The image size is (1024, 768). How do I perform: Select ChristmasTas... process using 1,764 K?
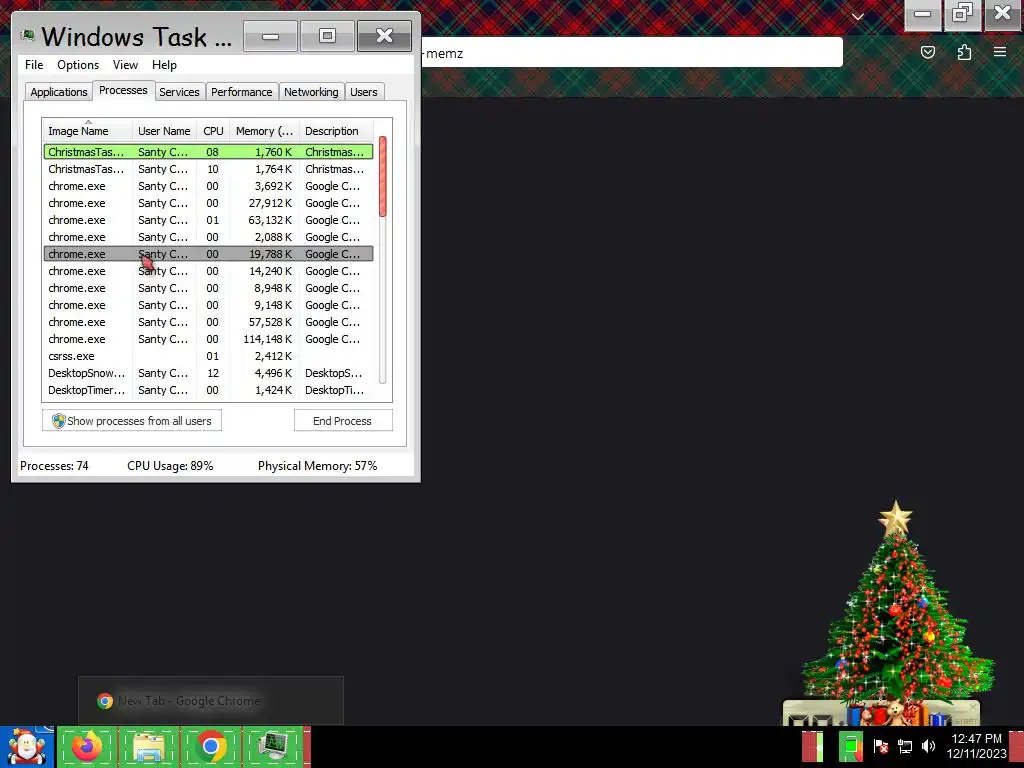208,169
